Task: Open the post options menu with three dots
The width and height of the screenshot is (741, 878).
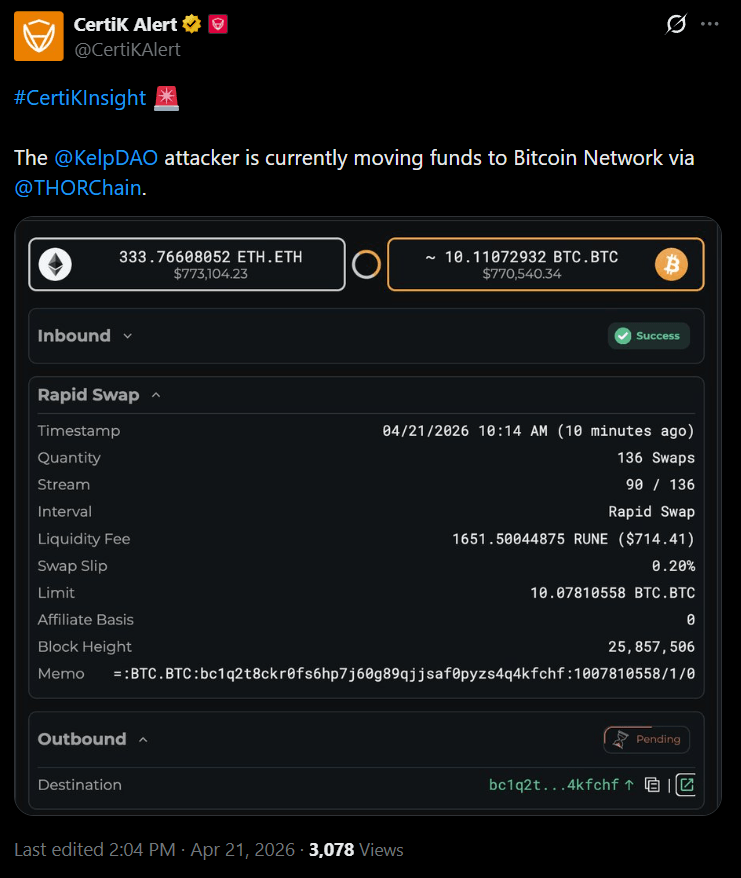Action: tap(712, 24)
